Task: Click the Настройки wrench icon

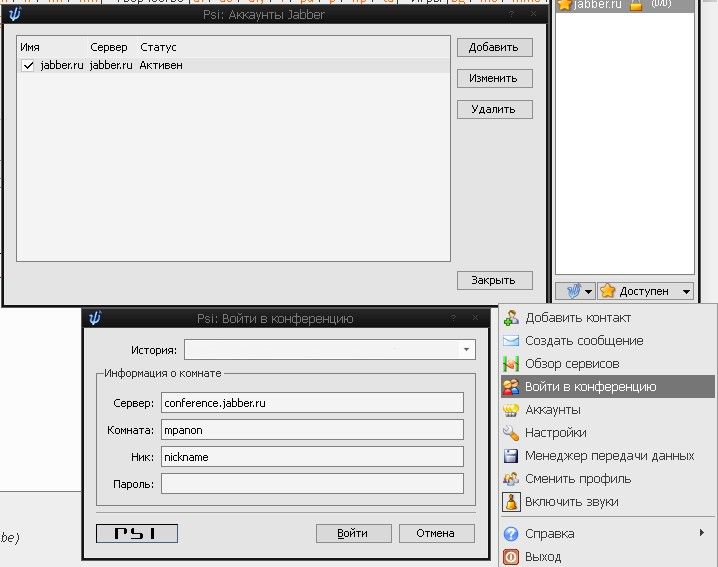Action: [511, 432]
